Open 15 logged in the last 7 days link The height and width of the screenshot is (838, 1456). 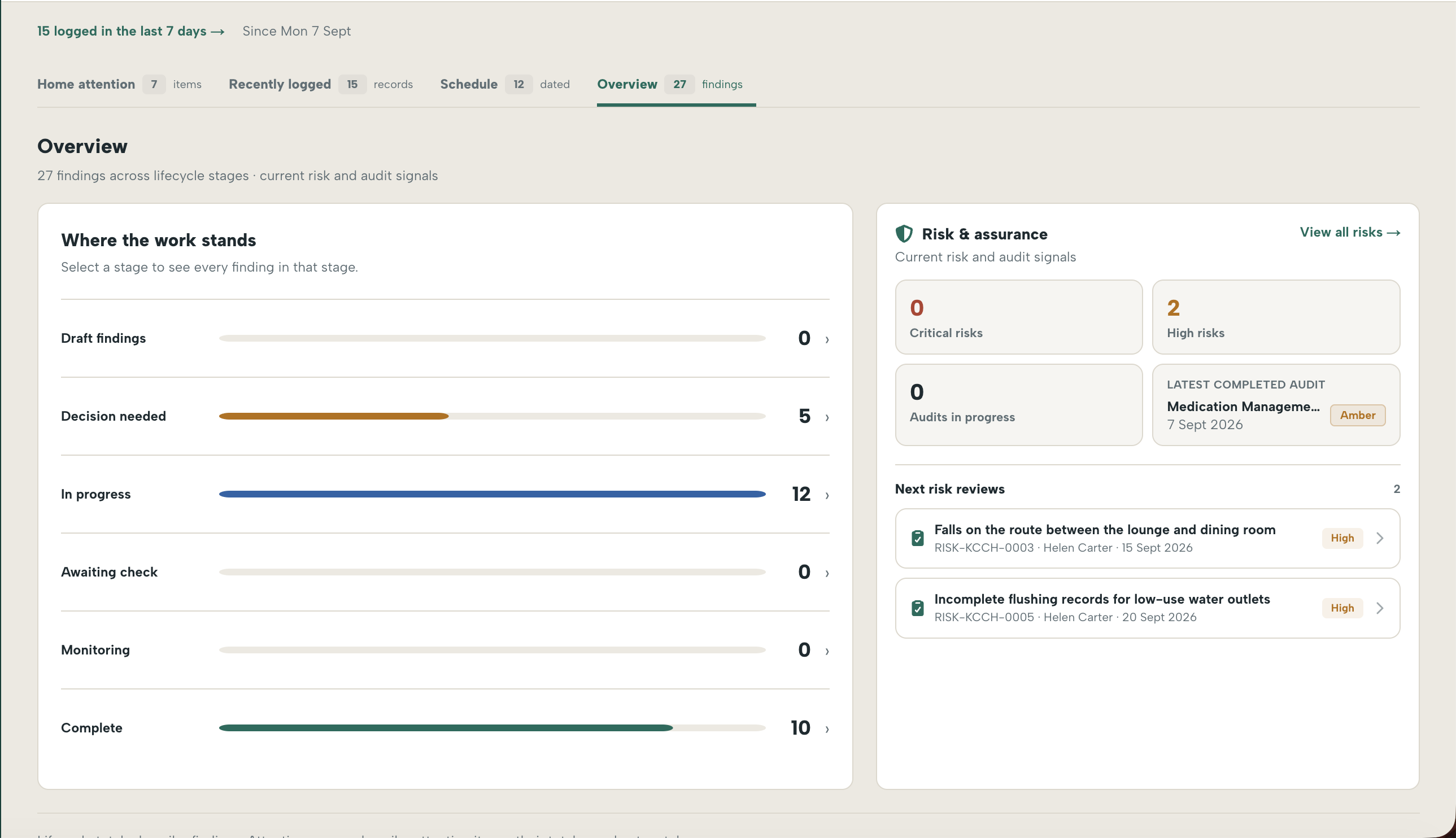click(x=130, y=31)
